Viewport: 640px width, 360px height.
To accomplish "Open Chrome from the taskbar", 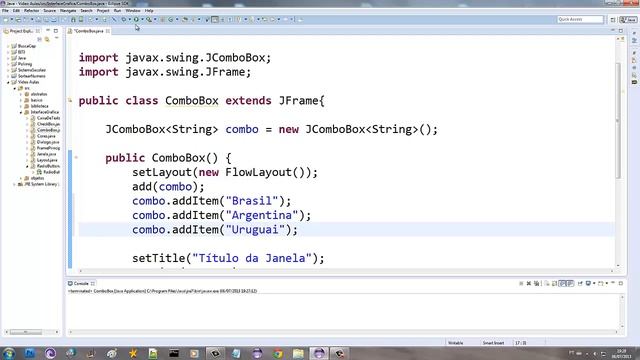I will click(x=278, y=353).
